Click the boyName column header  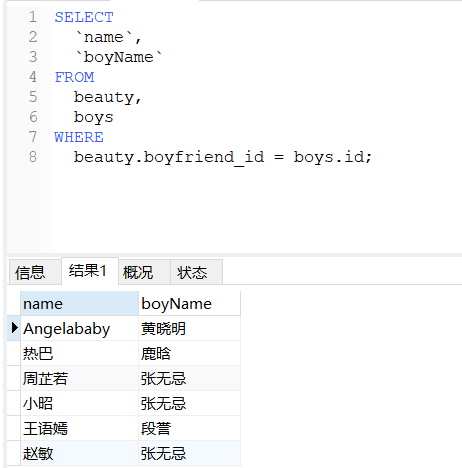(189, 303)
